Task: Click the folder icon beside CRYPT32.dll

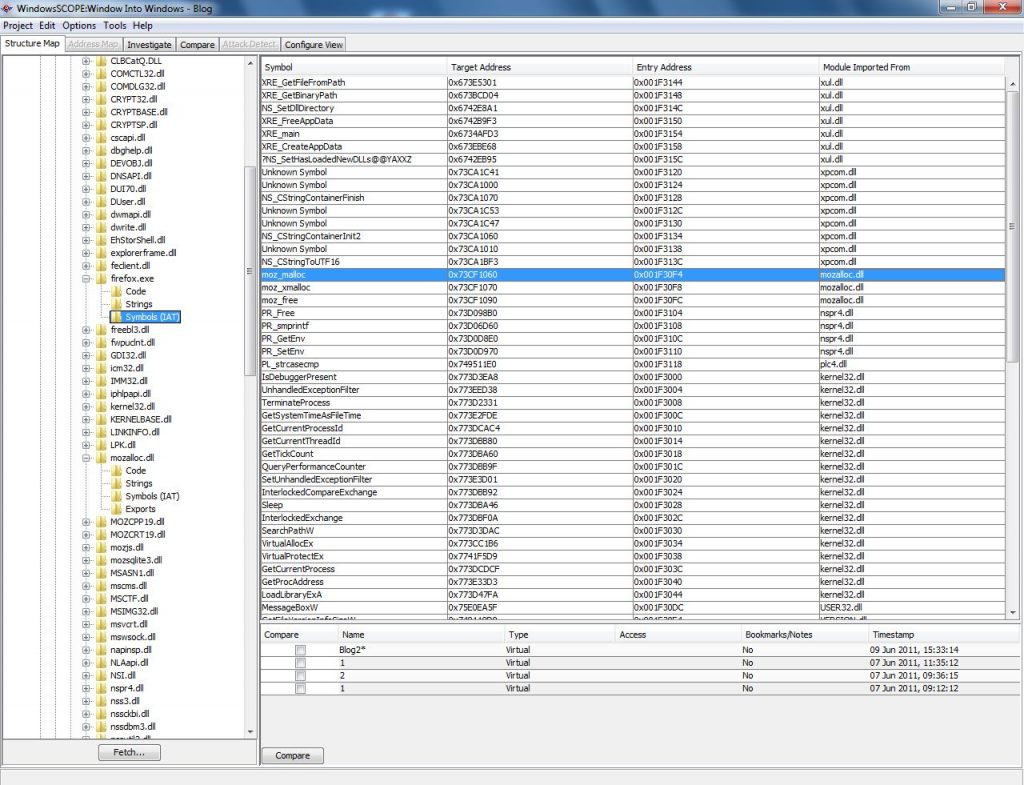Action: 101,99
